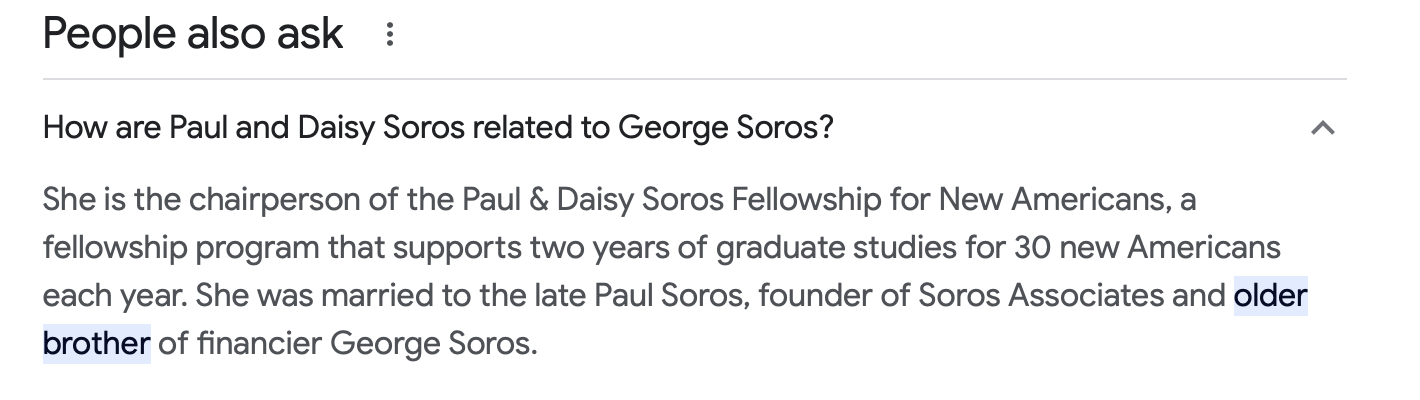Click the highlighted word brother
This screenshot has height=400, width=1420.
tap(96, 344)
